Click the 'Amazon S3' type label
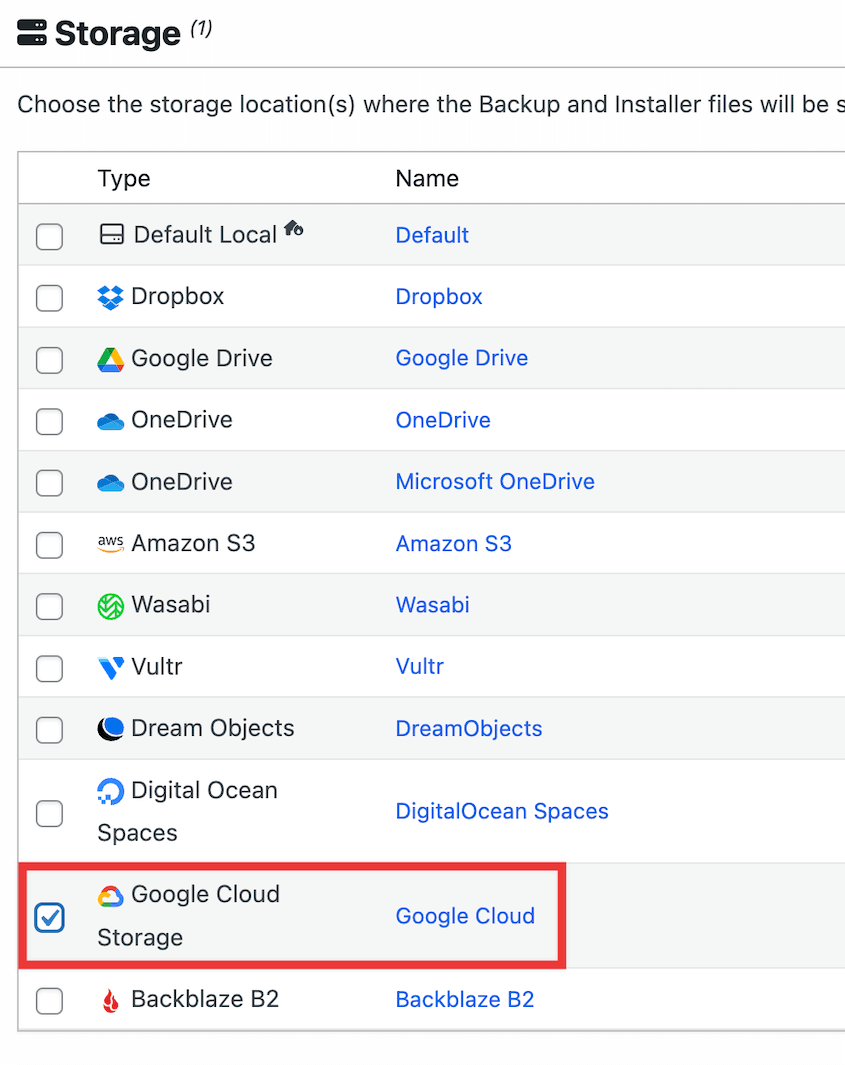Image resolution: width=845 pixels, height=1065 pixels. pos(193,543)
